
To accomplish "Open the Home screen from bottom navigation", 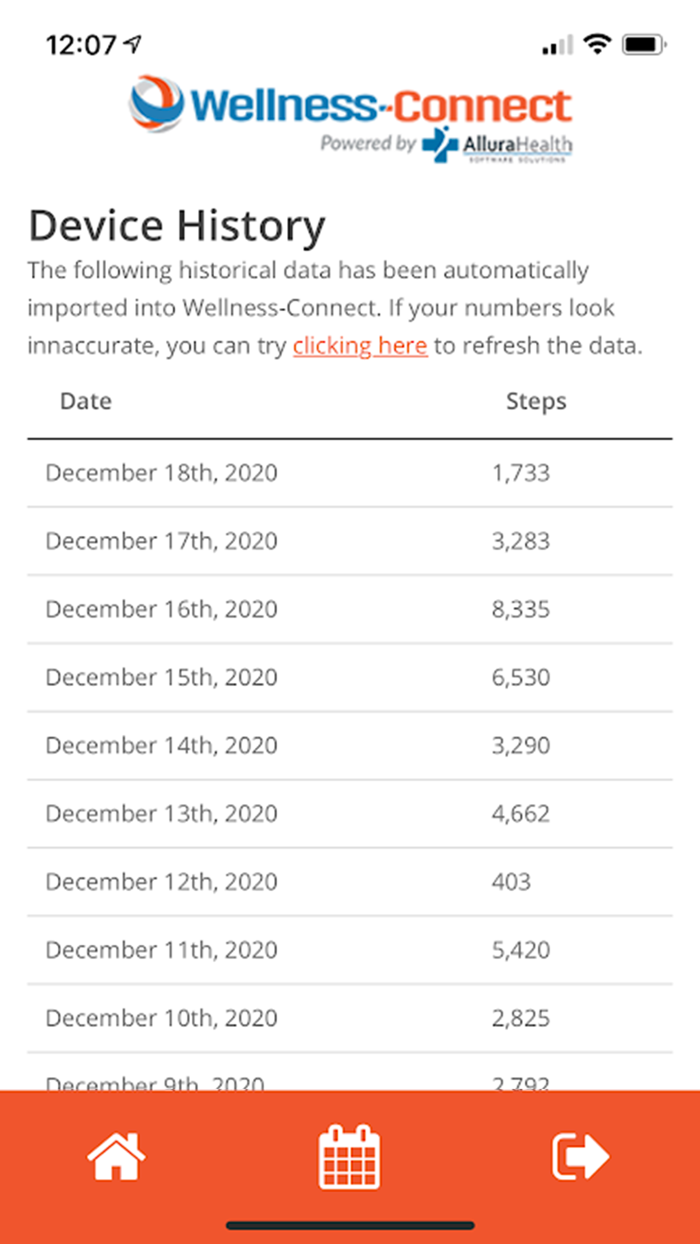I will coord(115,1155).
